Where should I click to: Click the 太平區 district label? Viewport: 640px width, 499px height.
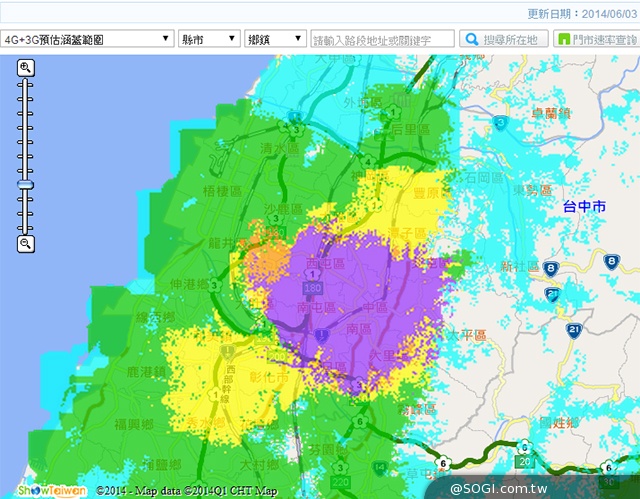[x=466, y=336]
